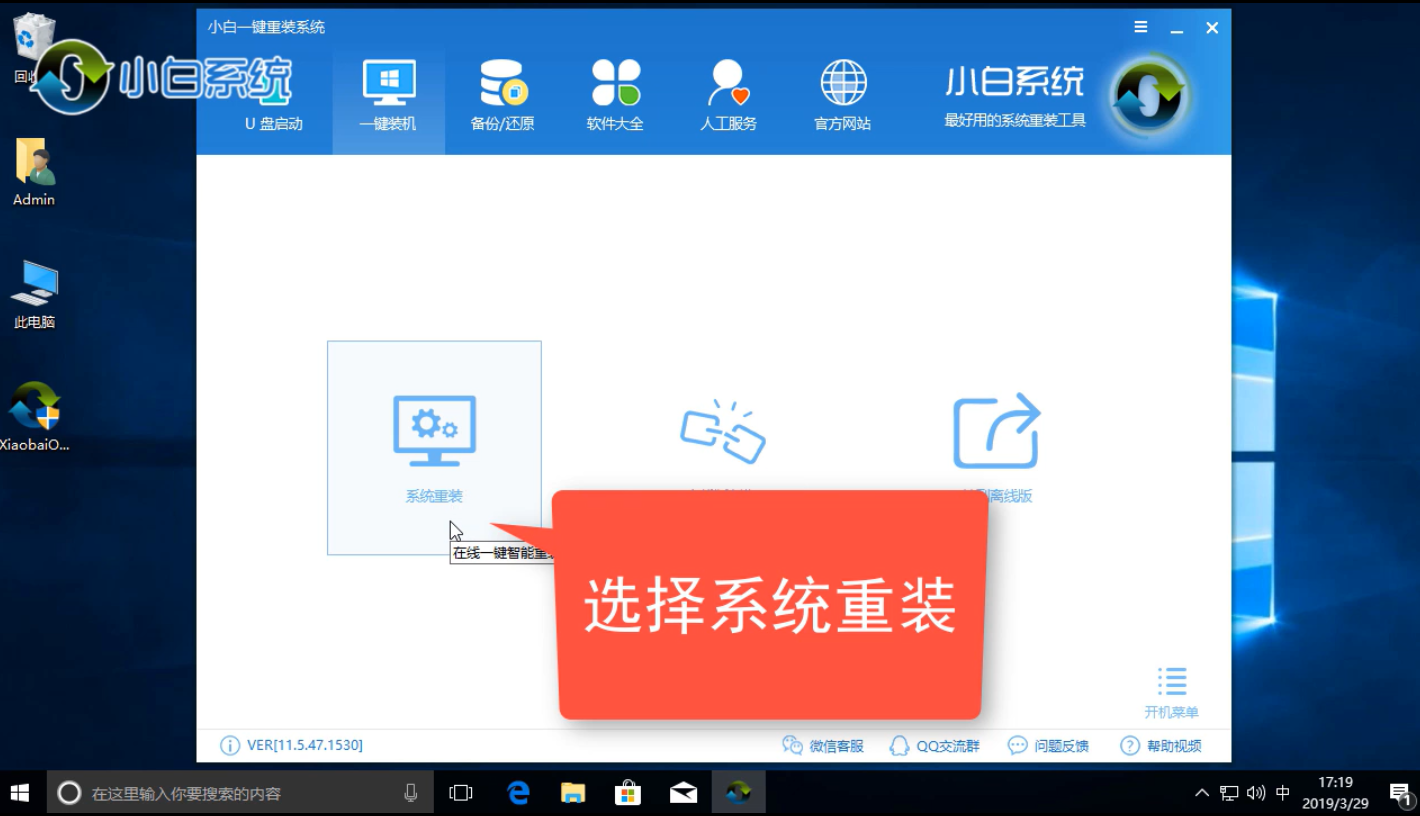Open QQ交流群 link
This screenshot has width=1420, height=816.
[935, 746]
